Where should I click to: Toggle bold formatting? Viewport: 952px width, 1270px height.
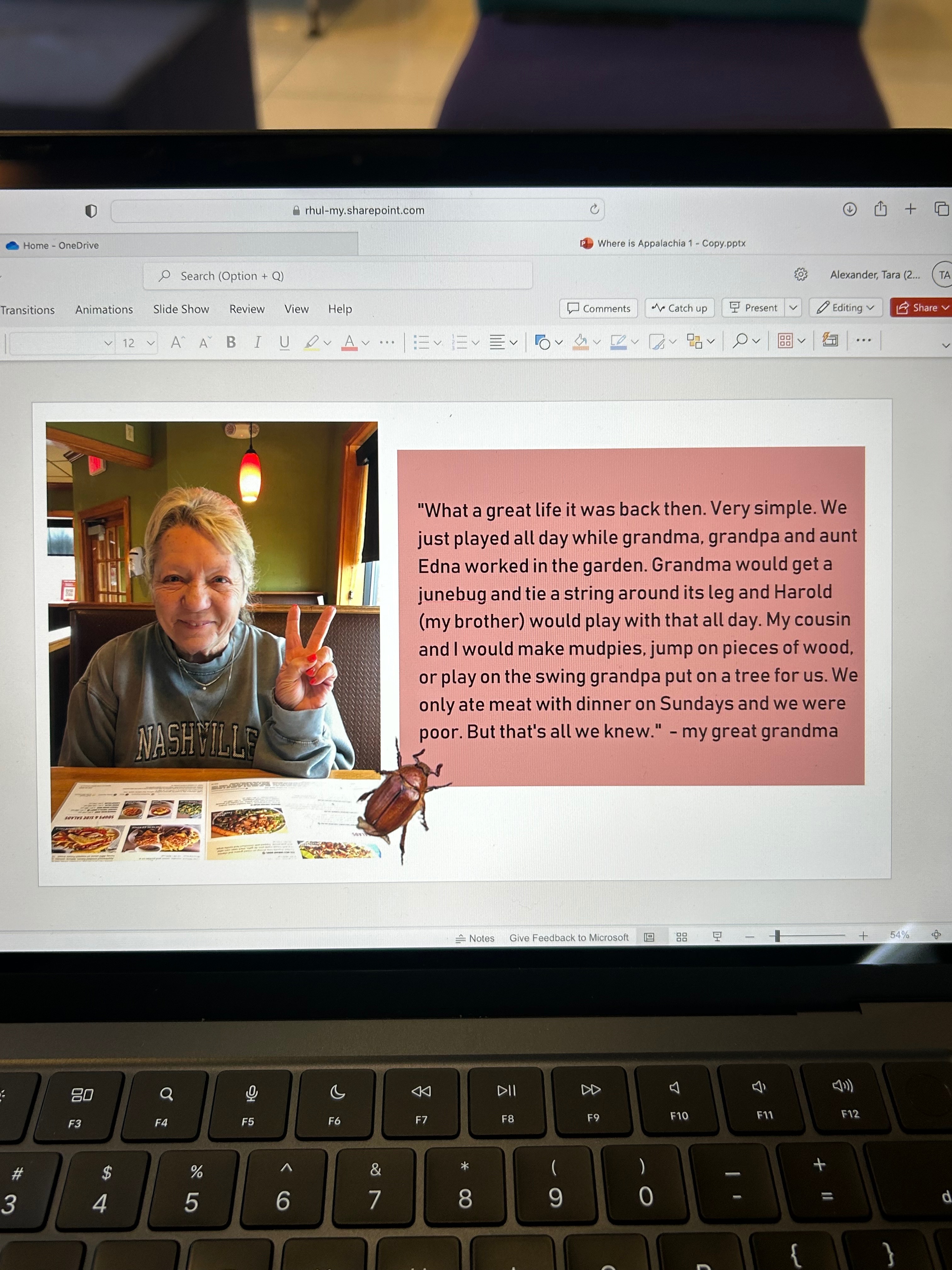(231, 342)
